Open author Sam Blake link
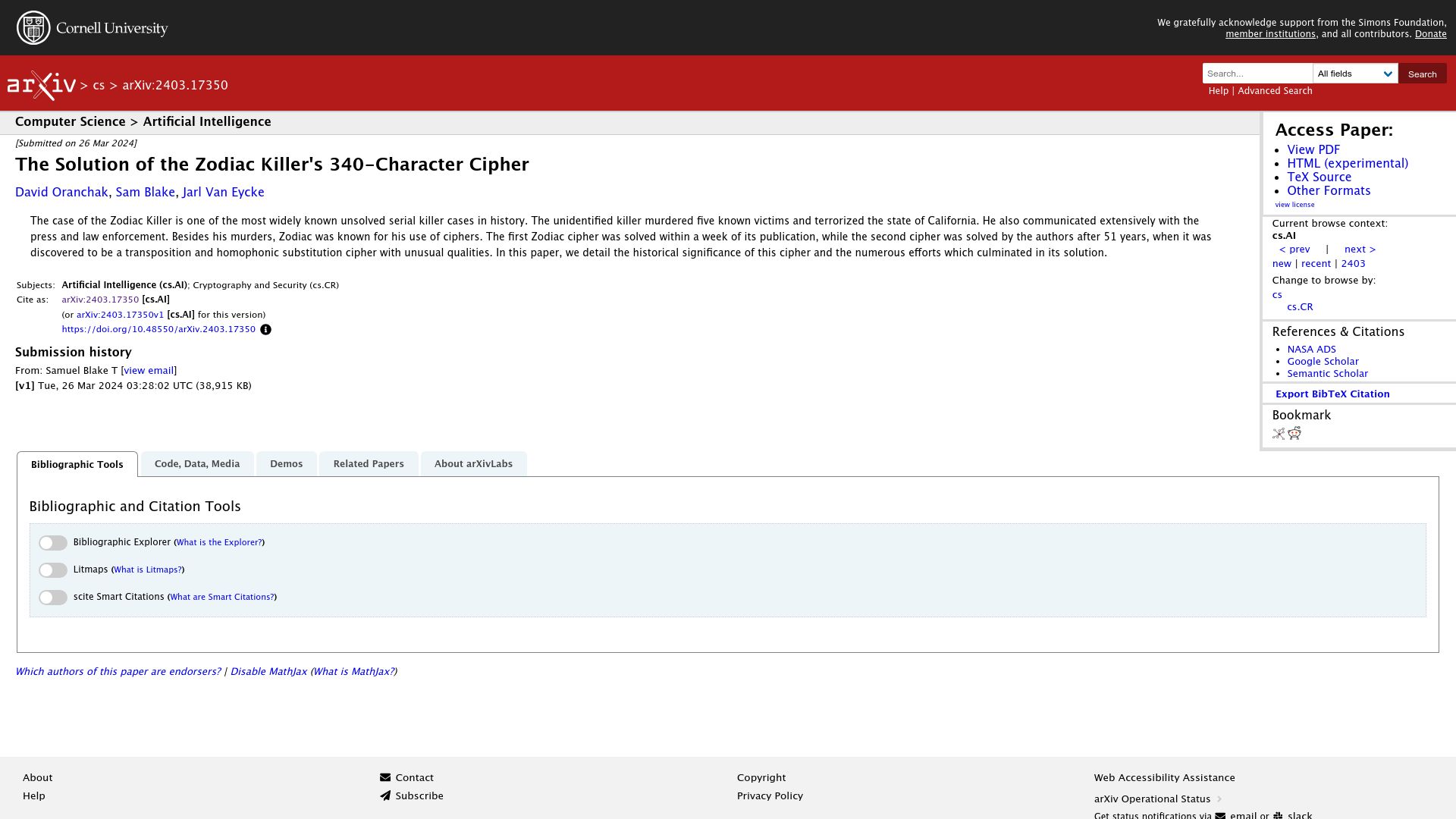 (145, 193)
